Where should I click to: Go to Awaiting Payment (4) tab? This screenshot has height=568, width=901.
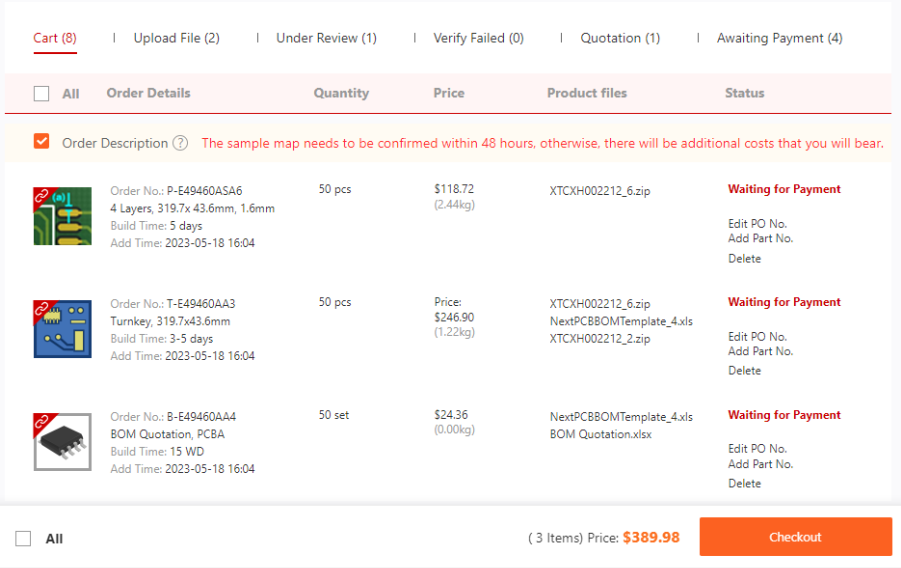pos(779,38)
